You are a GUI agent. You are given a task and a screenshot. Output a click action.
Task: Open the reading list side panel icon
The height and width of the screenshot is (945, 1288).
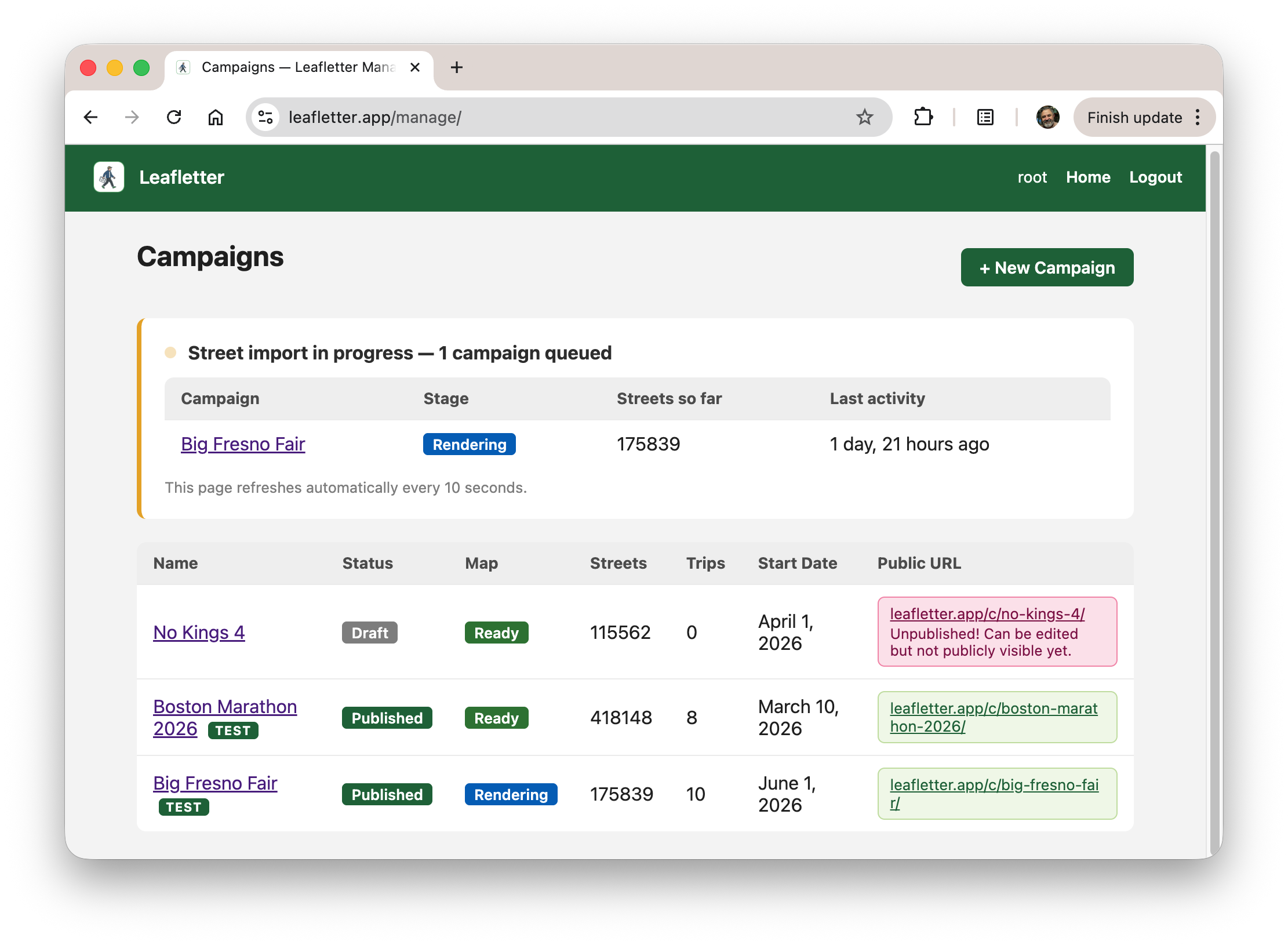[985, 118]
